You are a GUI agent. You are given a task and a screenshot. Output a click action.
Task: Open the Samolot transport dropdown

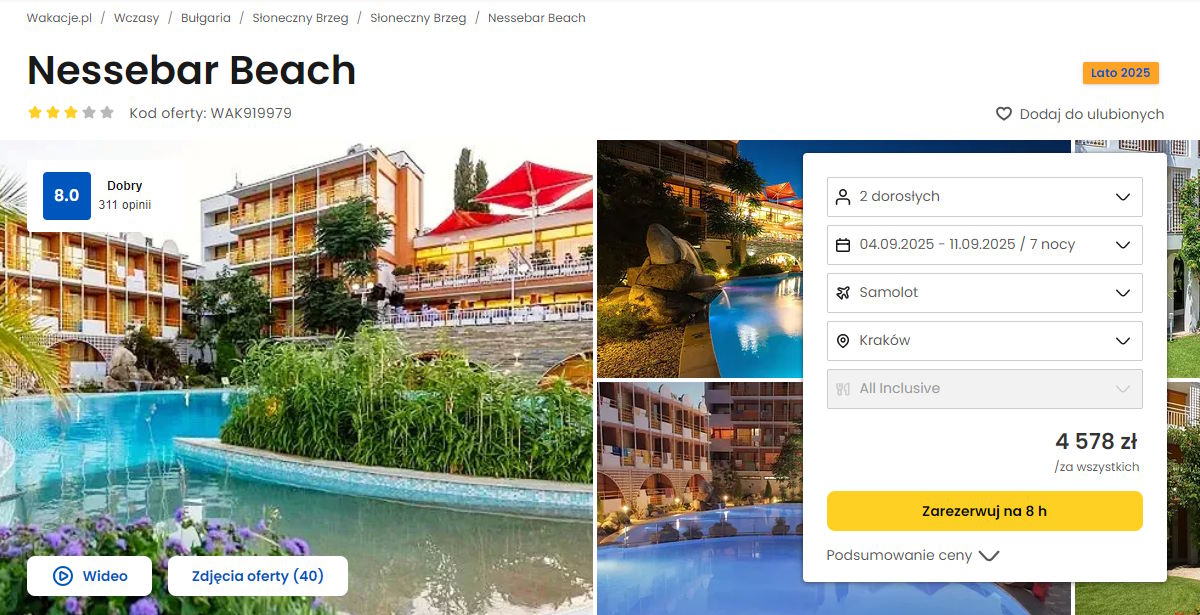coord(985,293)
